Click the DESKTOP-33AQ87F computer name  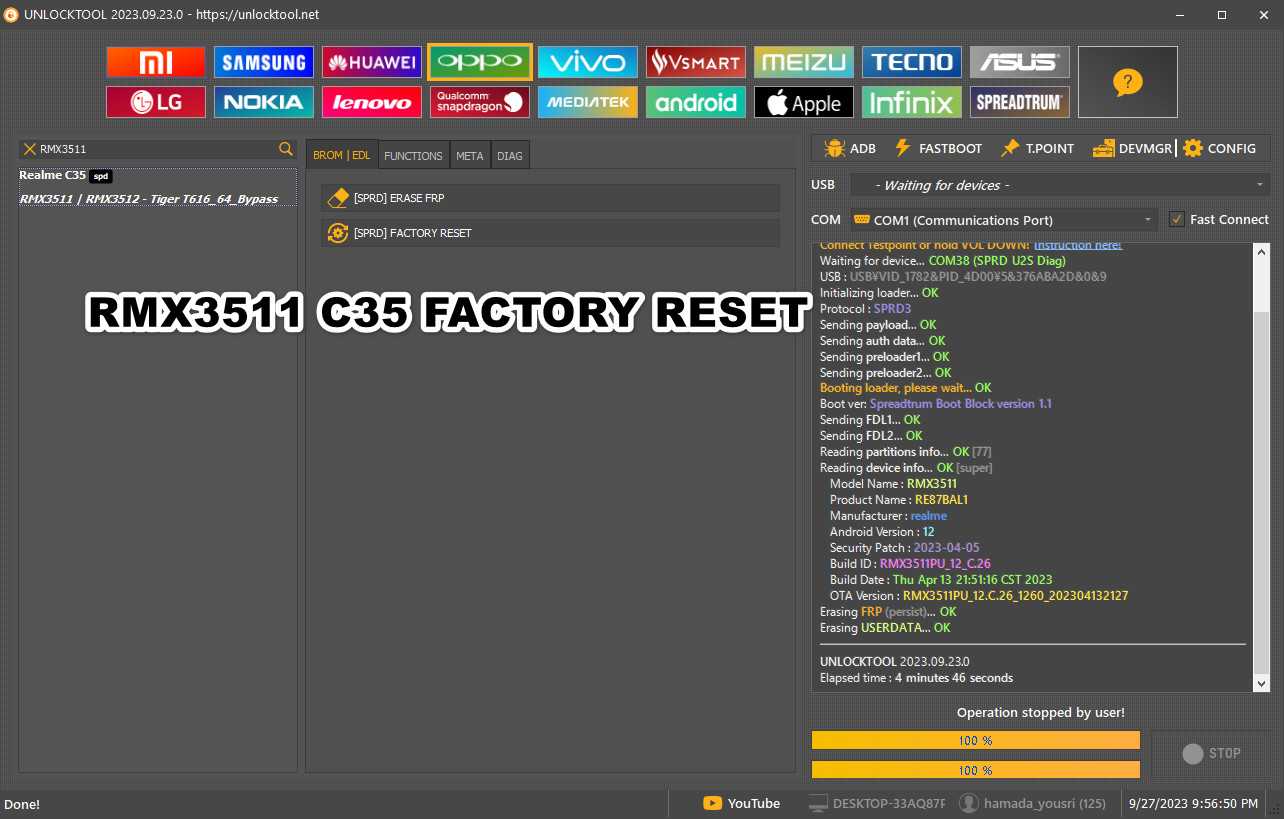(x=876, y=803)
